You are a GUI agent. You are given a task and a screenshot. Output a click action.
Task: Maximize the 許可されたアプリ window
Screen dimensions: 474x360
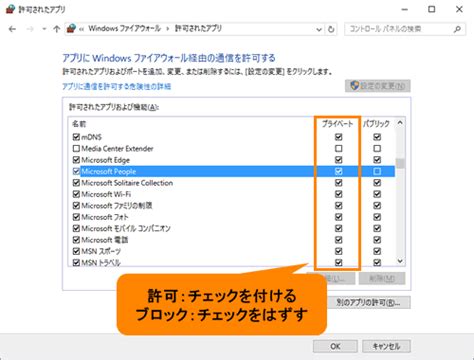tap(432, 9)
